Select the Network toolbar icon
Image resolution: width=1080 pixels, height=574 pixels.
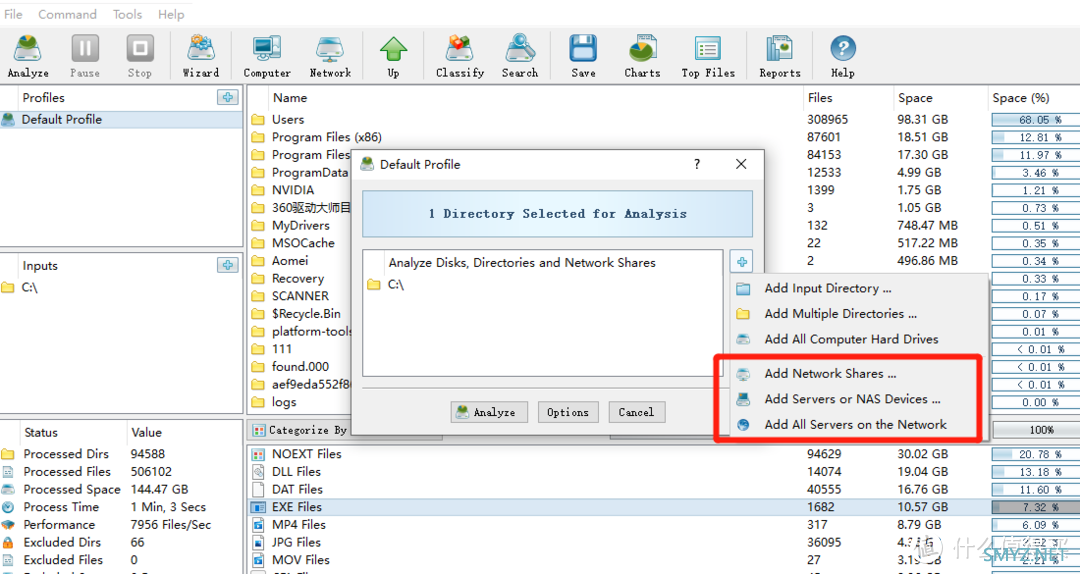pyautogui.click(x=330, y=56)
